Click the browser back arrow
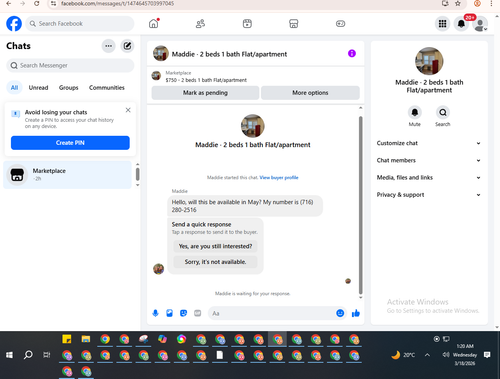Screen dimensions: 500x379 pos(9,3)
